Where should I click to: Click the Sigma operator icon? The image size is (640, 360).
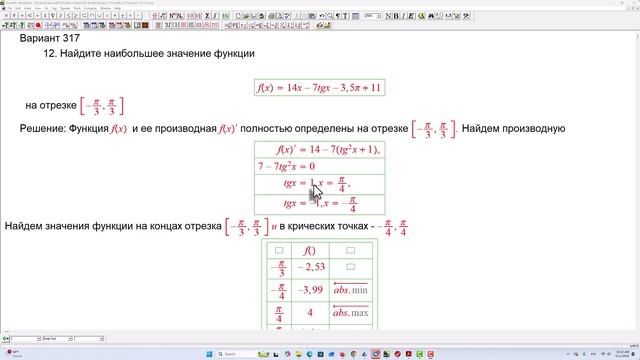tap(207, 16)
